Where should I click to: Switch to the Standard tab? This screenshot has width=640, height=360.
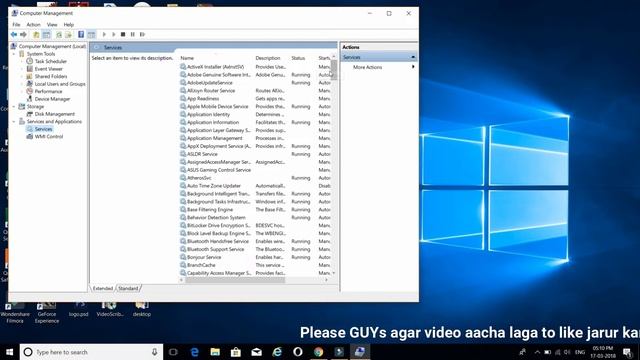click(128, 288)
